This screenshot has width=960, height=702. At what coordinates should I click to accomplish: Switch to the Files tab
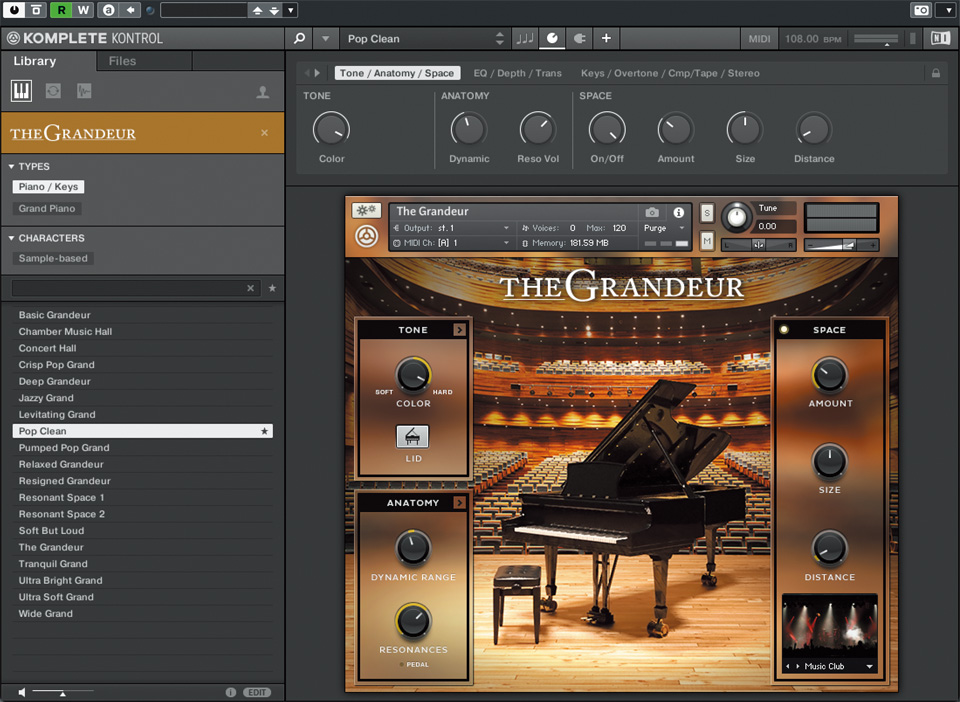[122, 61]
